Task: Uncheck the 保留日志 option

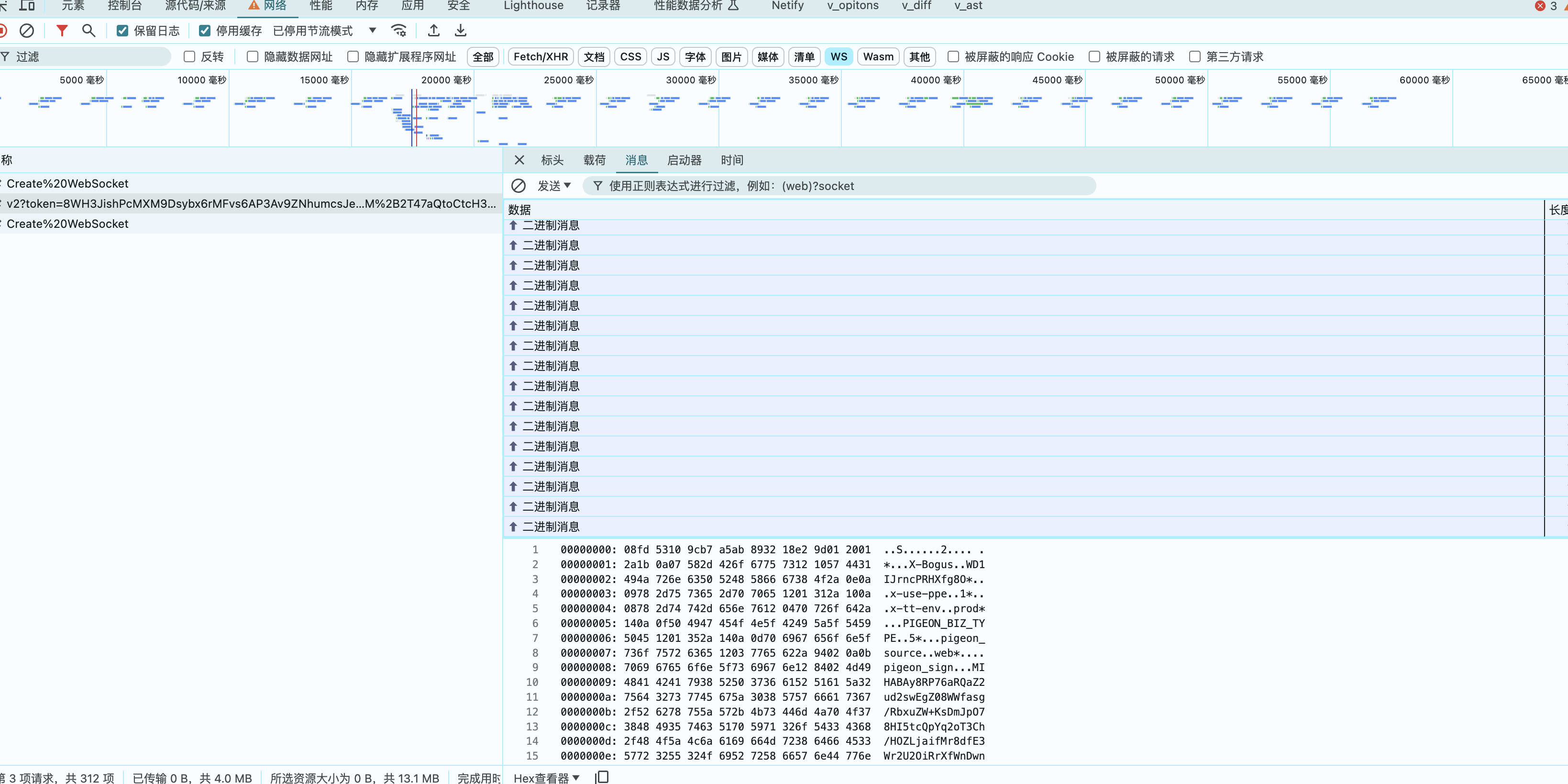Action: (122, 31)
